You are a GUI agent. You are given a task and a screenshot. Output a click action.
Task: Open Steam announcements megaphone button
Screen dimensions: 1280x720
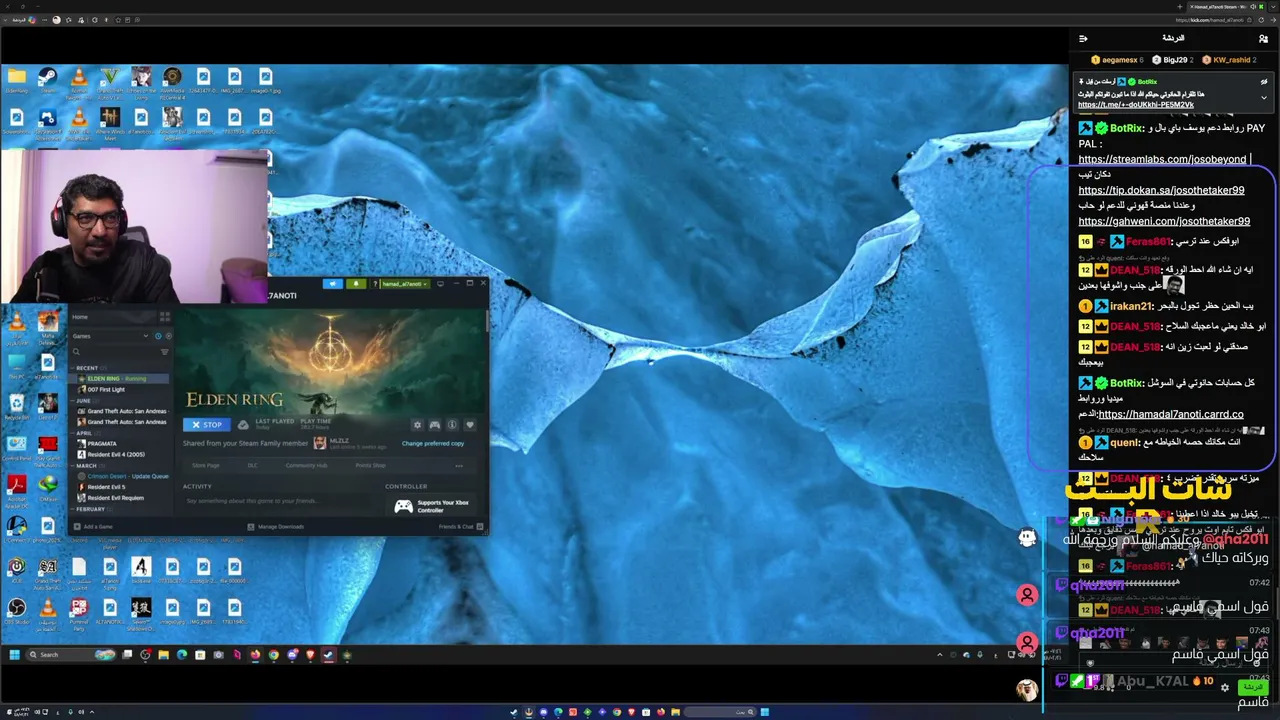[333, 284]
